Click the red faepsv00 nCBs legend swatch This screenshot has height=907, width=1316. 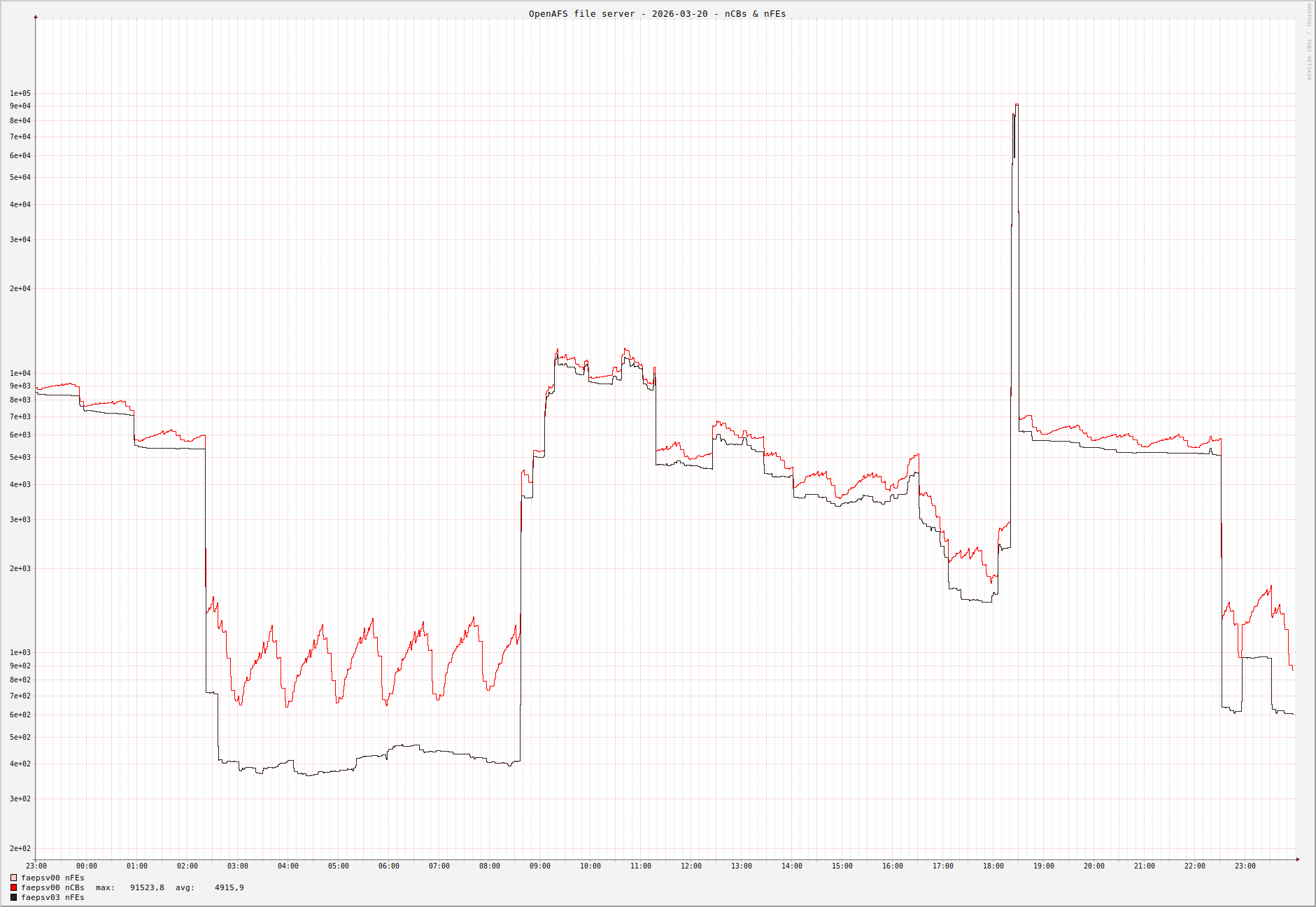pos(13,887)
